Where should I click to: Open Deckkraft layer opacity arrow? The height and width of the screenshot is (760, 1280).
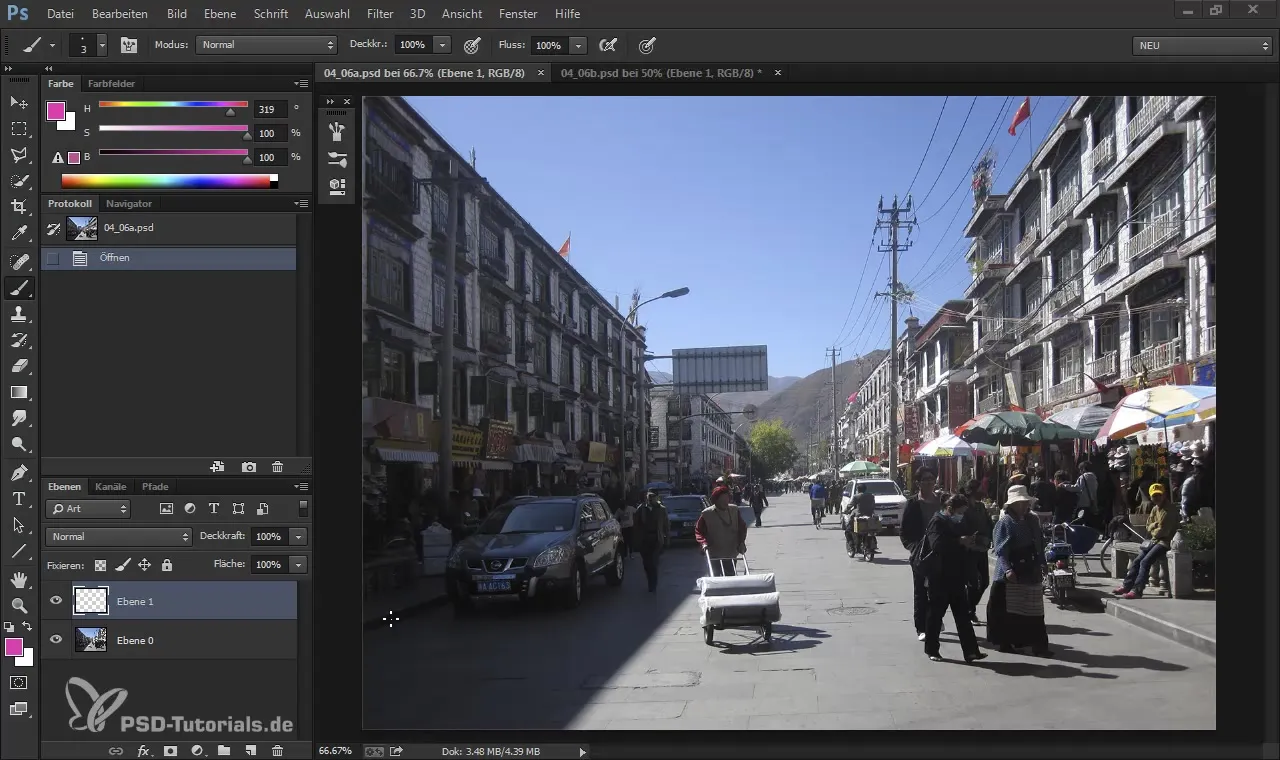pyautogui.click(x=298, y=537)
